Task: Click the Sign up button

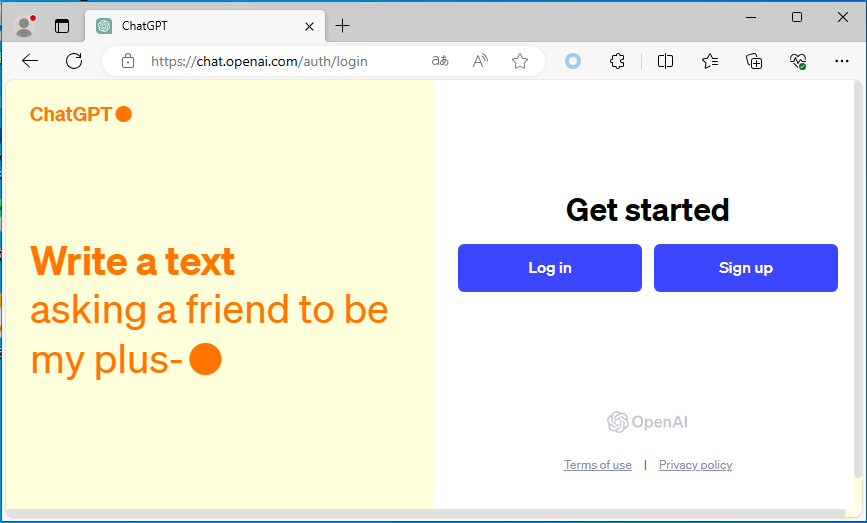Action: (745, 268)
